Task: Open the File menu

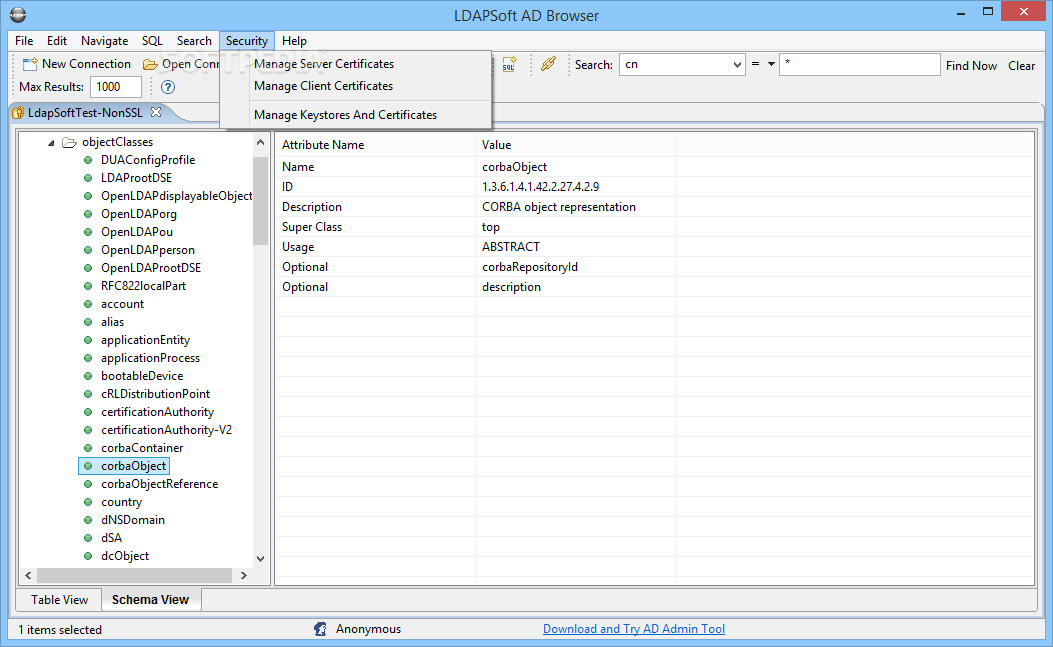Action: 24,40
